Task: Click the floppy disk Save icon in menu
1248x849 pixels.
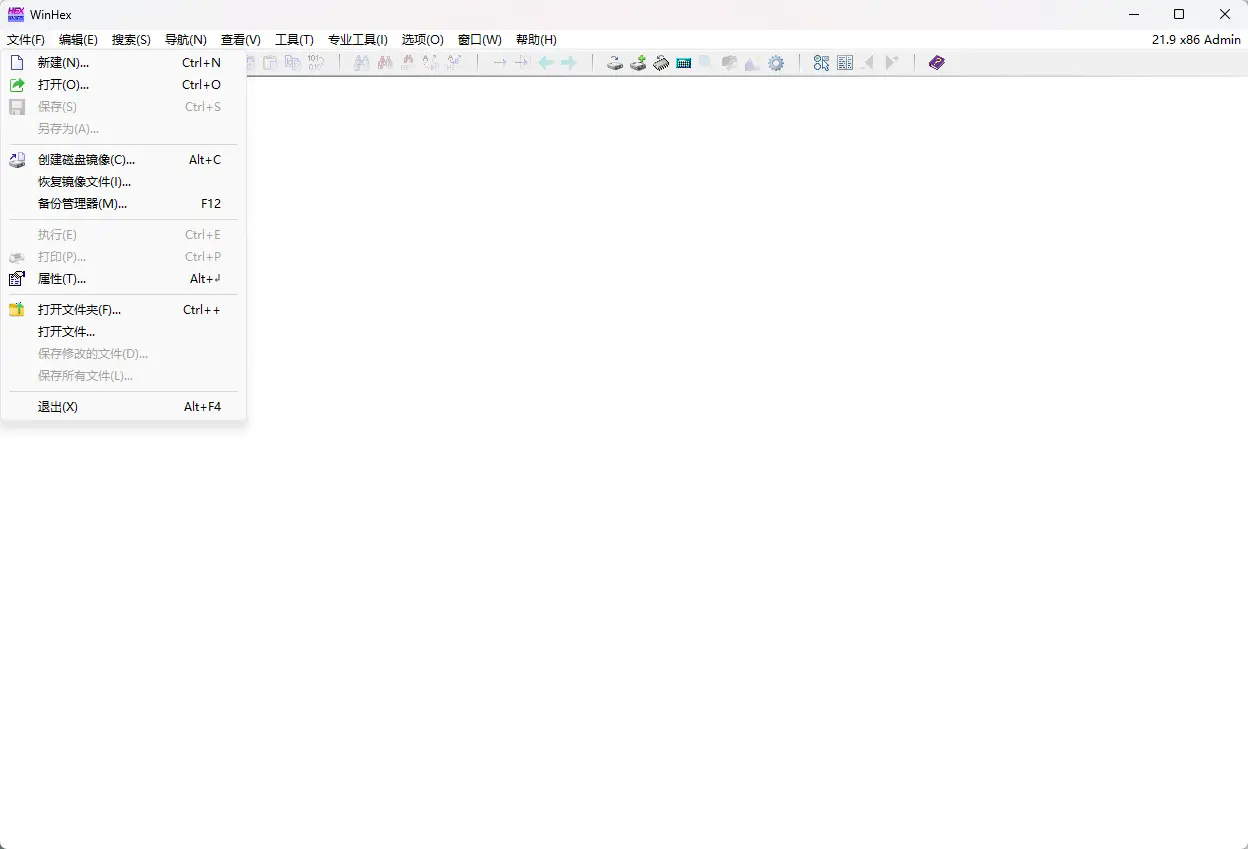Action: (17, 107)
